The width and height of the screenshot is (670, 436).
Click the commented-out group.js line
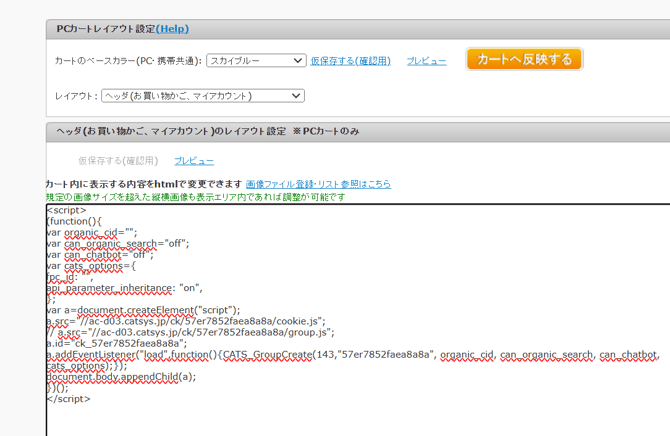pyautogui.click(x=190, y=332)
